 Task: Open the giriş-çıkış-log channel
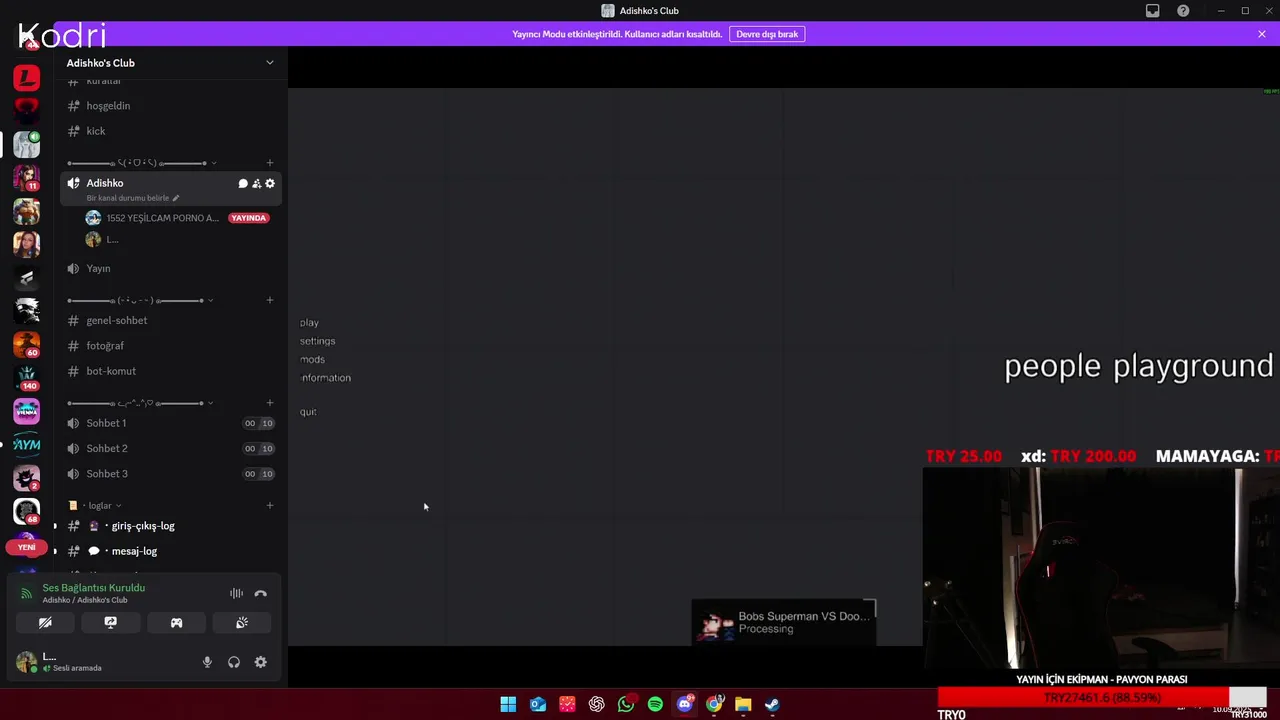(170, 526)
